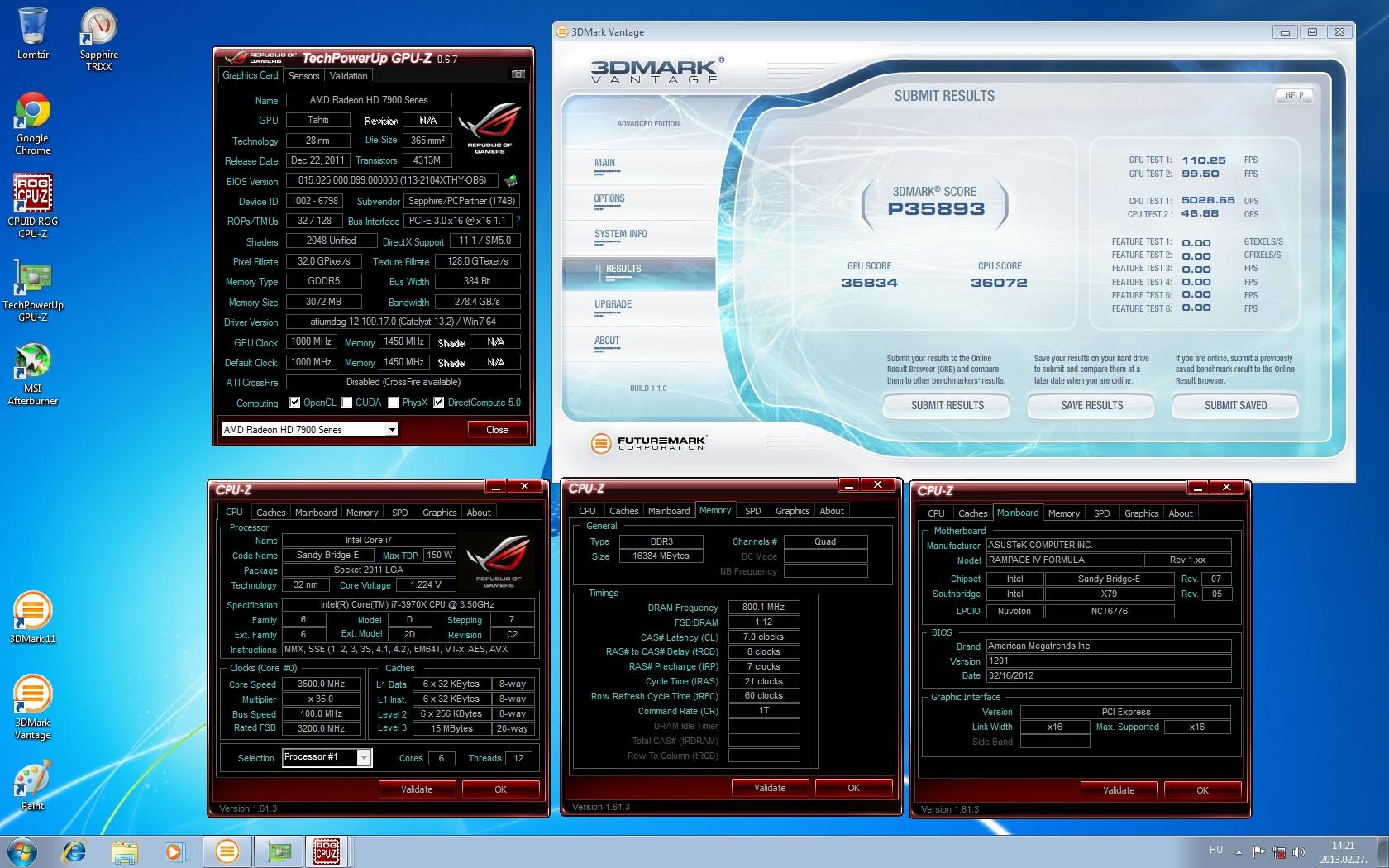
Task: Toggle the OpenCL checkbox in GPU-Z
Action: [x=295, y=403]
